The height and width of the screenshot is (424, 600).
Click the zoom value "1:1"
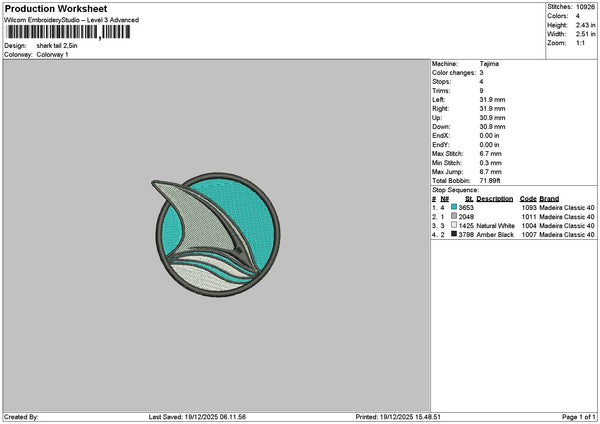click(x=580, y=43)
